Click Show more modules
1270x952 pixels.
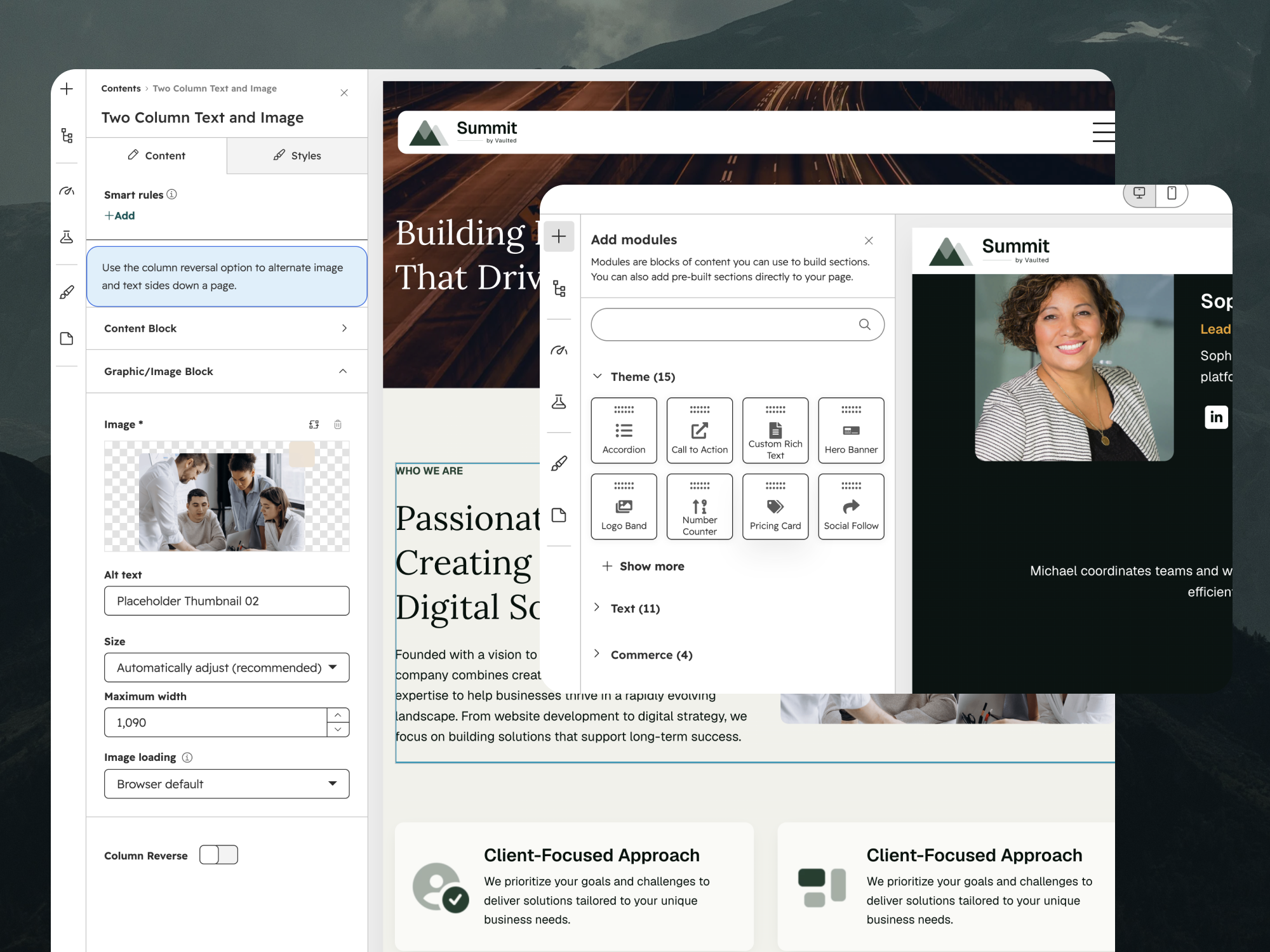point(643,566)
